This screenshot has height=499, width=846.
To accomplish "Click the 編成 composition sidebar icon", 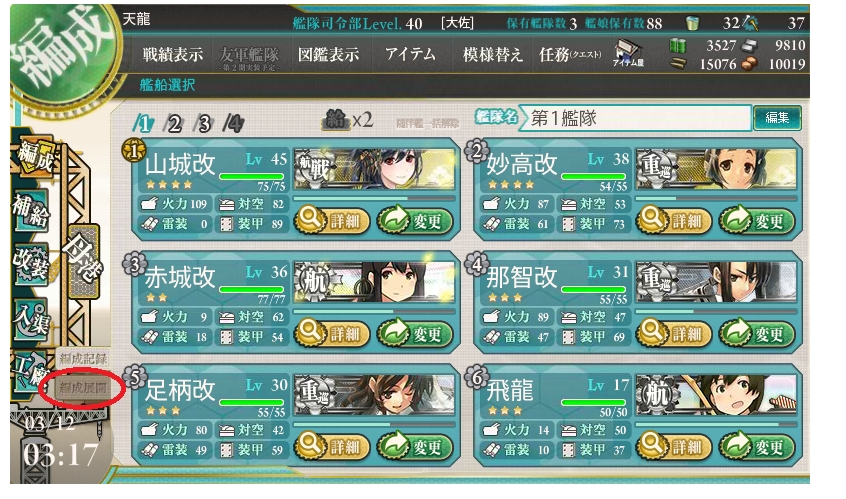I will pos(33,156).
